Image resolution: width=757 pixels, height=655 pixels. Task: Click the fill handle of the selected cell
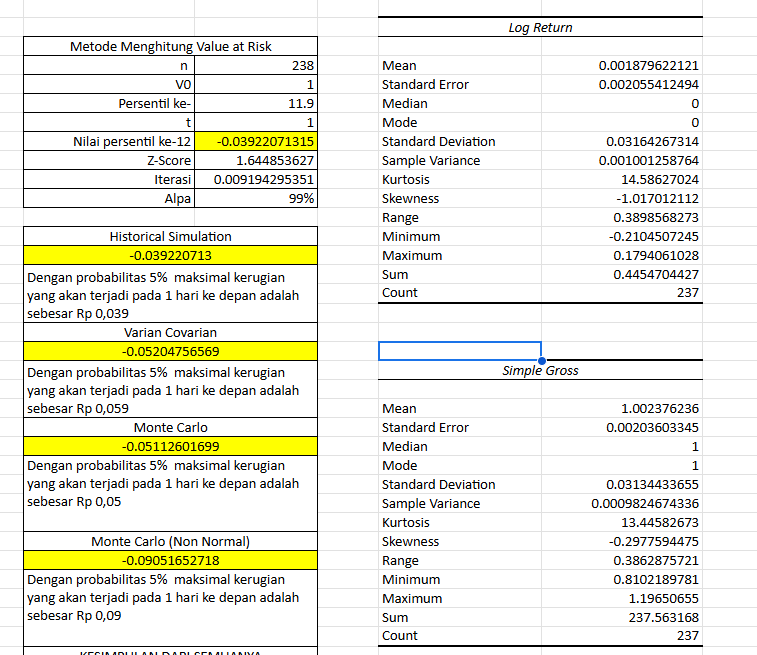(541, 359)
